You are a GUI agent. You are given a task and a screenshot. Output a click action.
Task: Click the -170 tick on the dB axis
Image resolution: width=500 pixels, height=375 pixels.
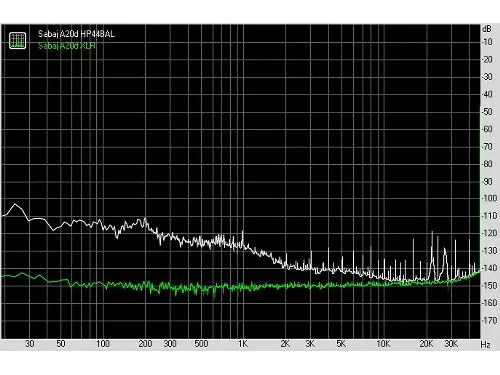click(x=489, y=320)
